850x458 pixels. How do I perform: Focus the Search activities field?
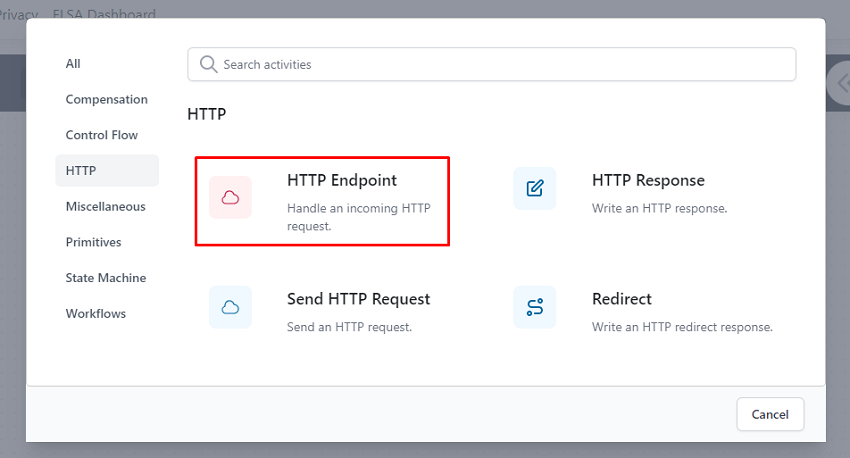(x=492, y=64)
